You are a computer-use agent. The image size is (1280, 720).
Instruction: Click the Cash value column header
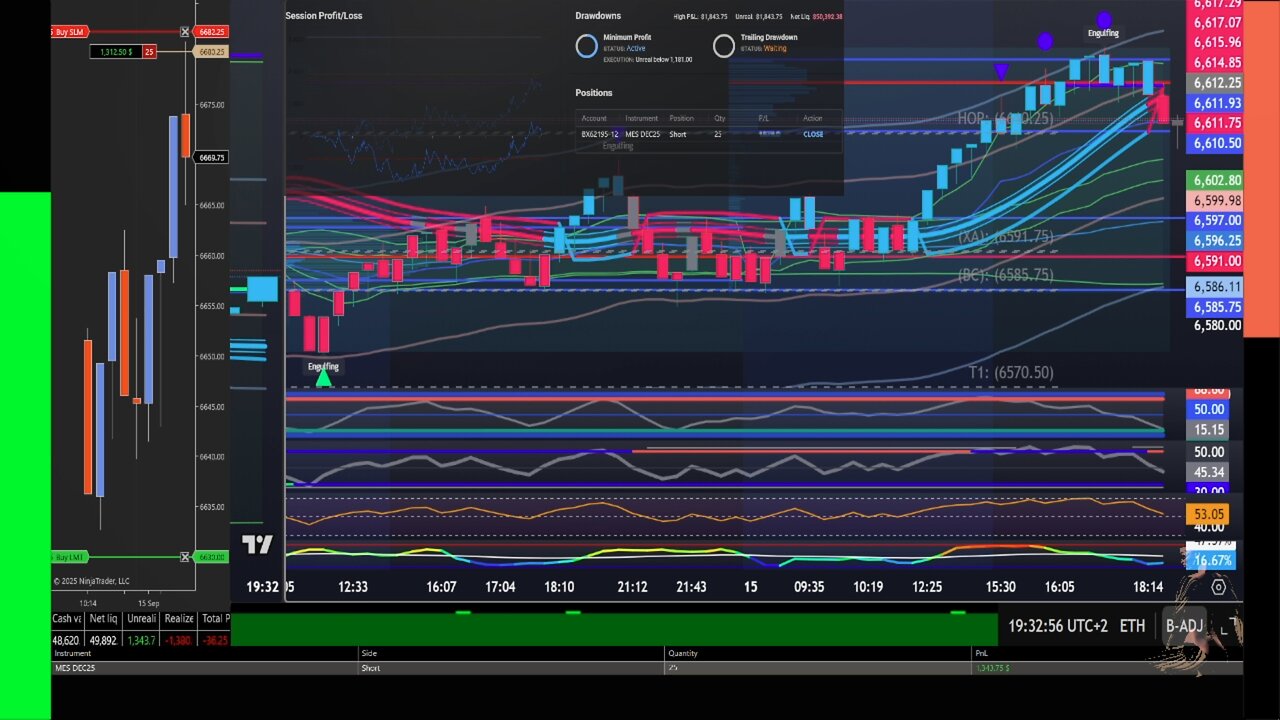pos(66,618)
